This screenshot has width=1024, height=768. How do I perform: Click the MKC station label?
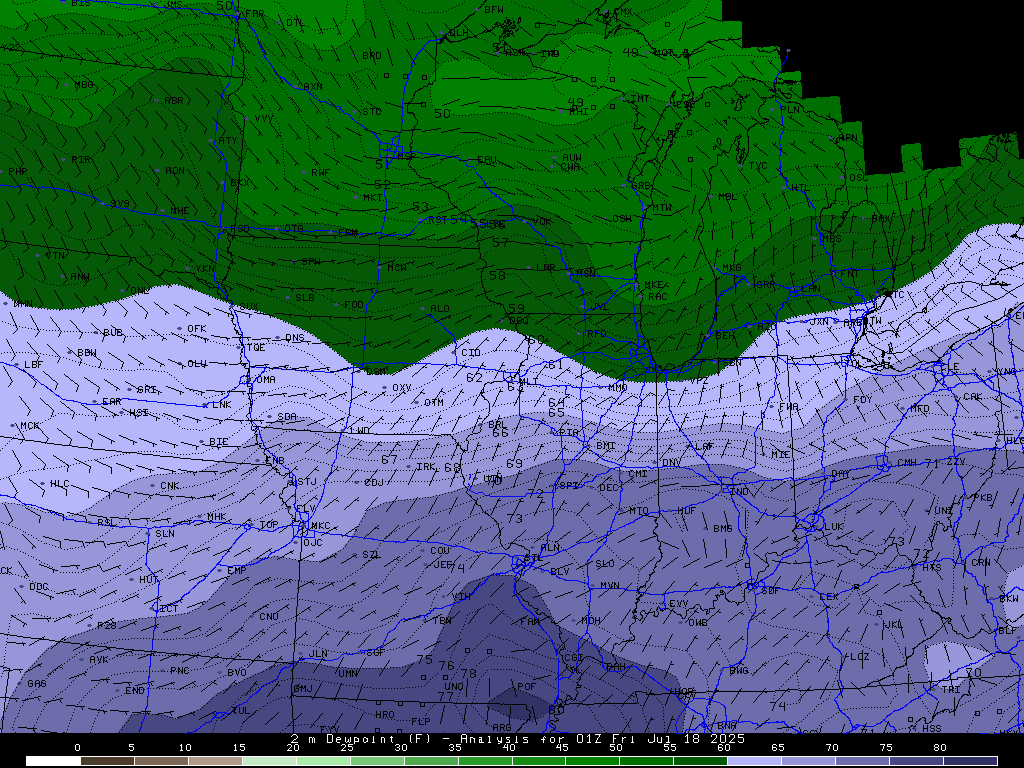coord(321,526)
